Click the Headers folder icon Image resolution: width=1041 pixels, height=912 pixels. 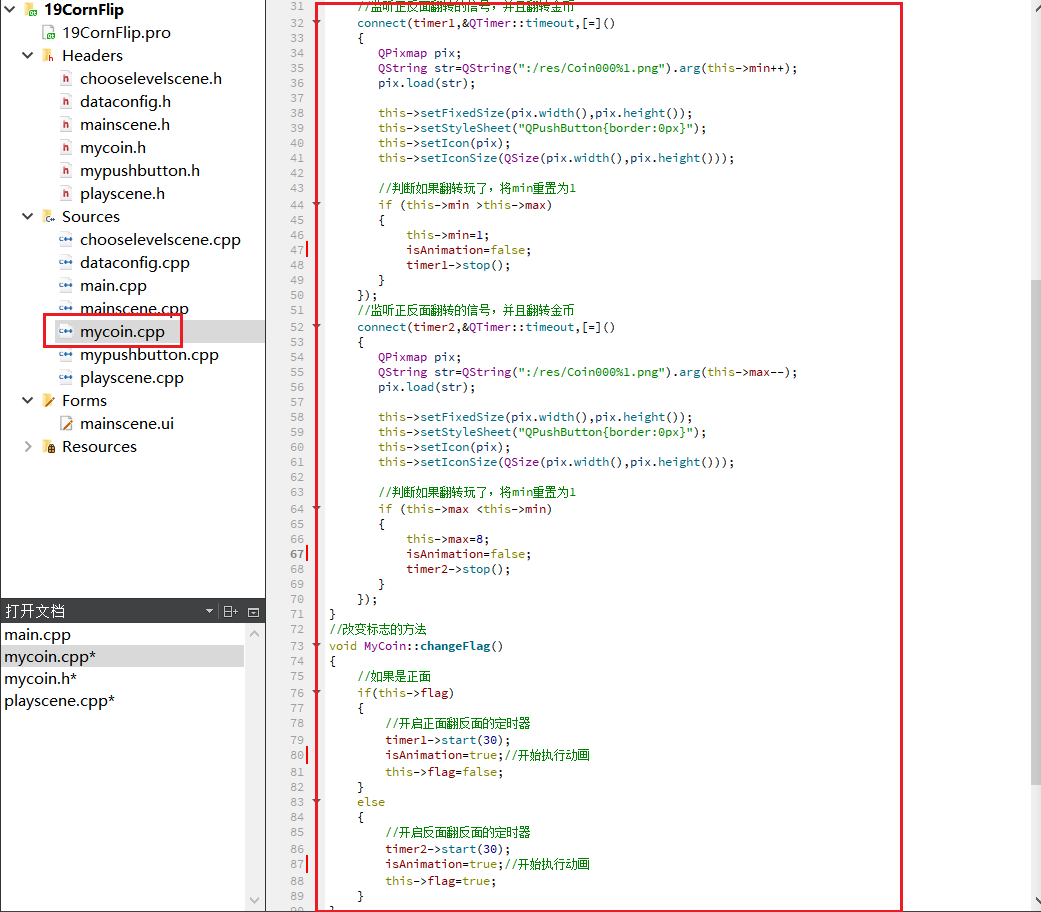pyautogui.click(x=48, y=55)
